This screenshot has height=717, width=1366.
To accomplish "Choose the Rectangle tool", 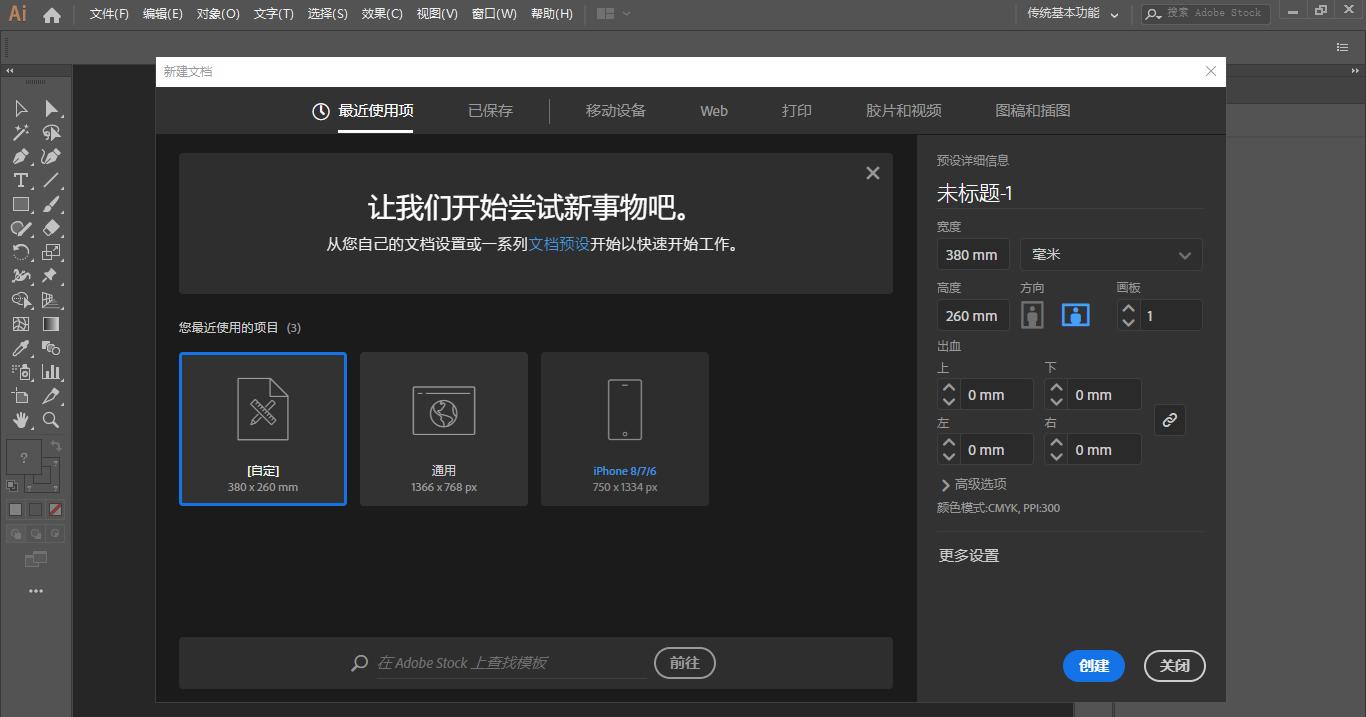I will tap(20, 204).
